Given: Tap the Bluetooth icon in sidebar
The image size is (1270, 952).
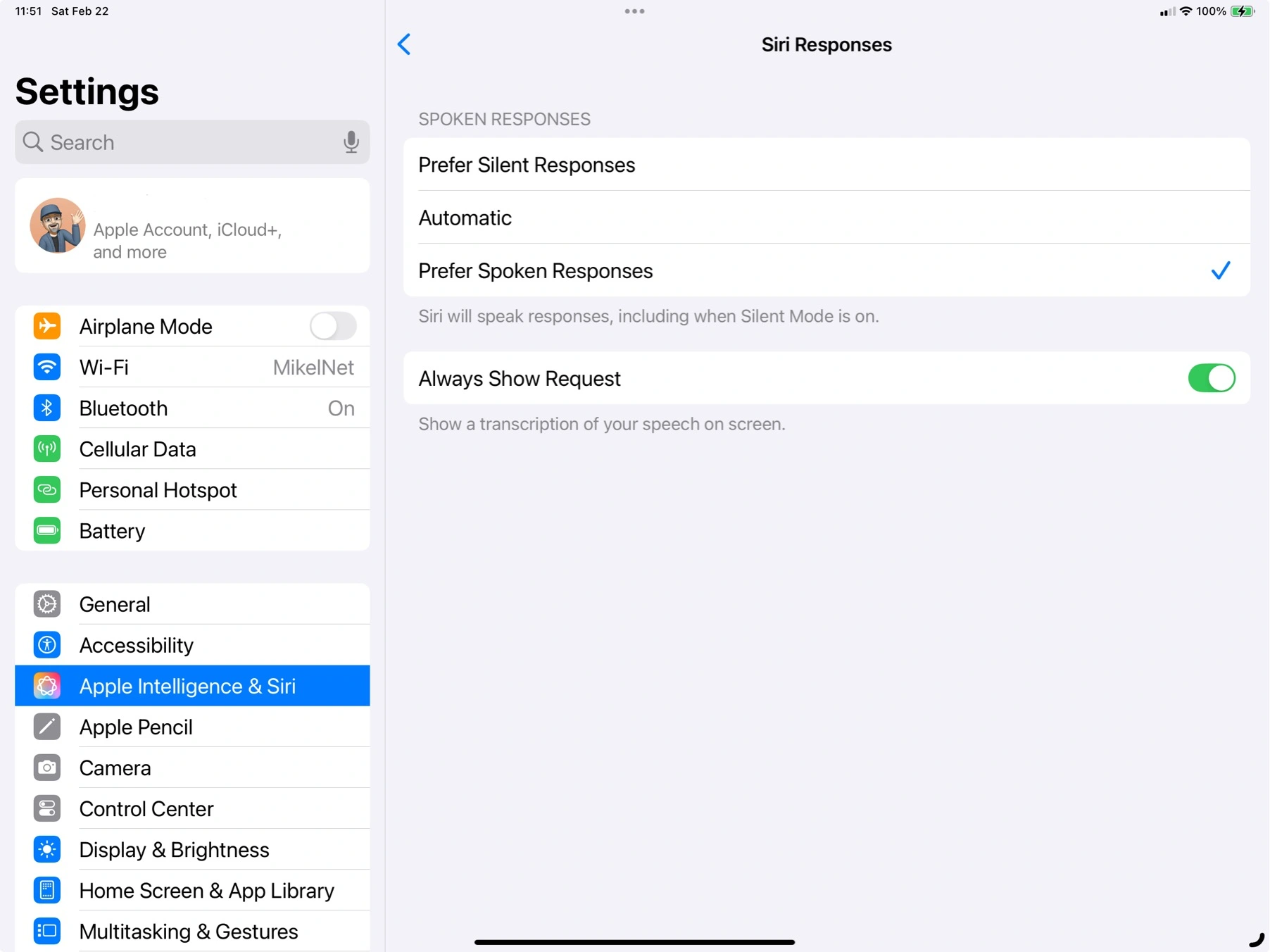Looking at the screenshot, I should (47, 408).
